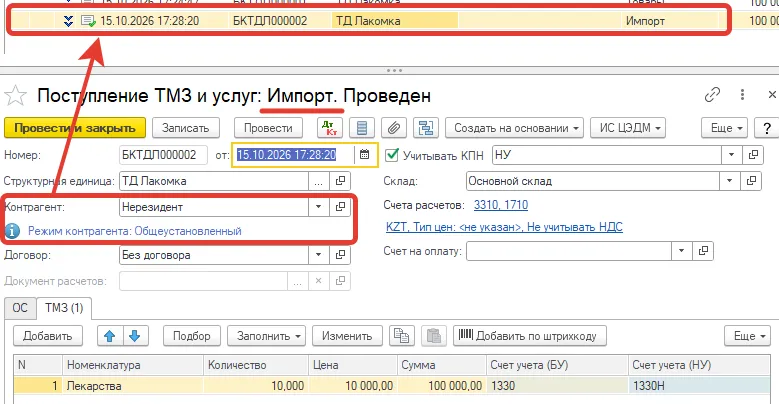Click Записать button
779x404 pixels.
point(186,128)
